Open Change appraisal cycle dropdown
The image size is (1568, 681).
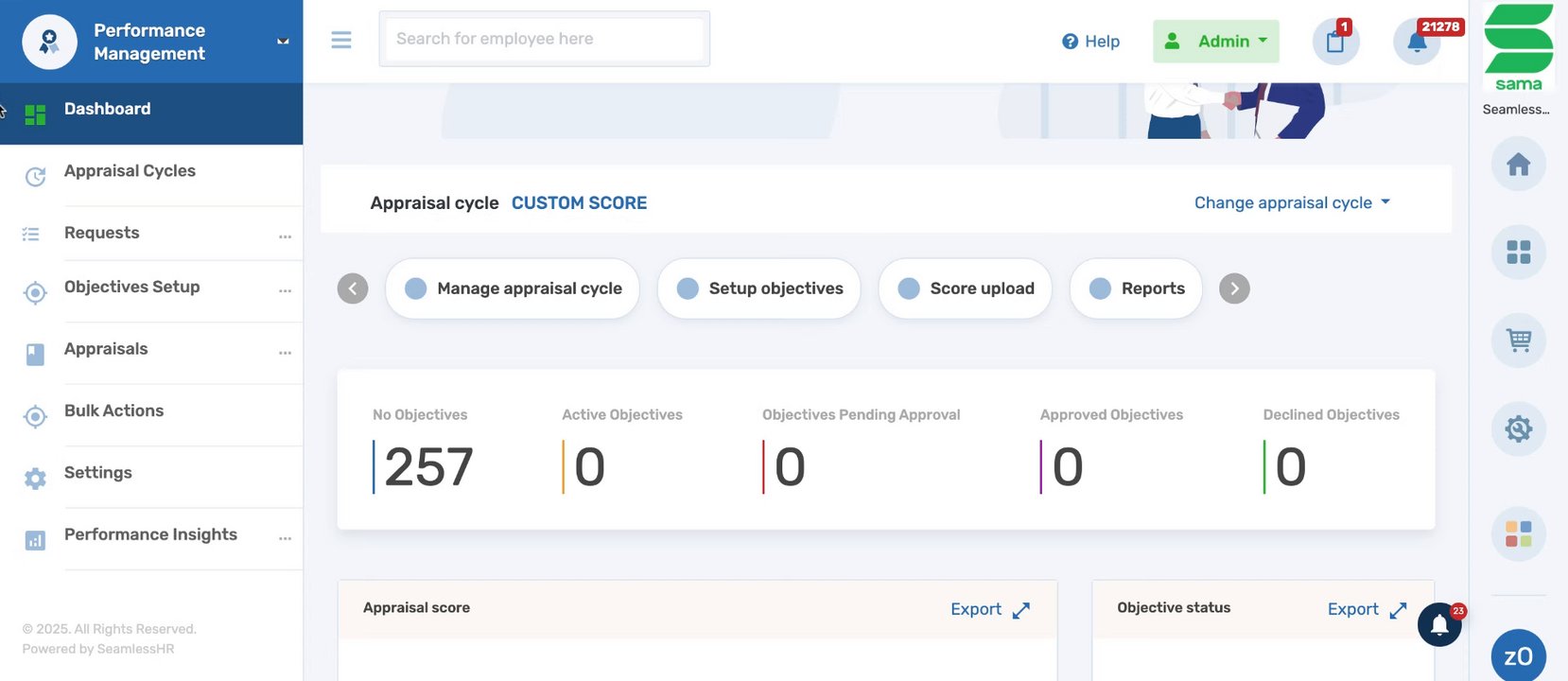[1292, 202]
